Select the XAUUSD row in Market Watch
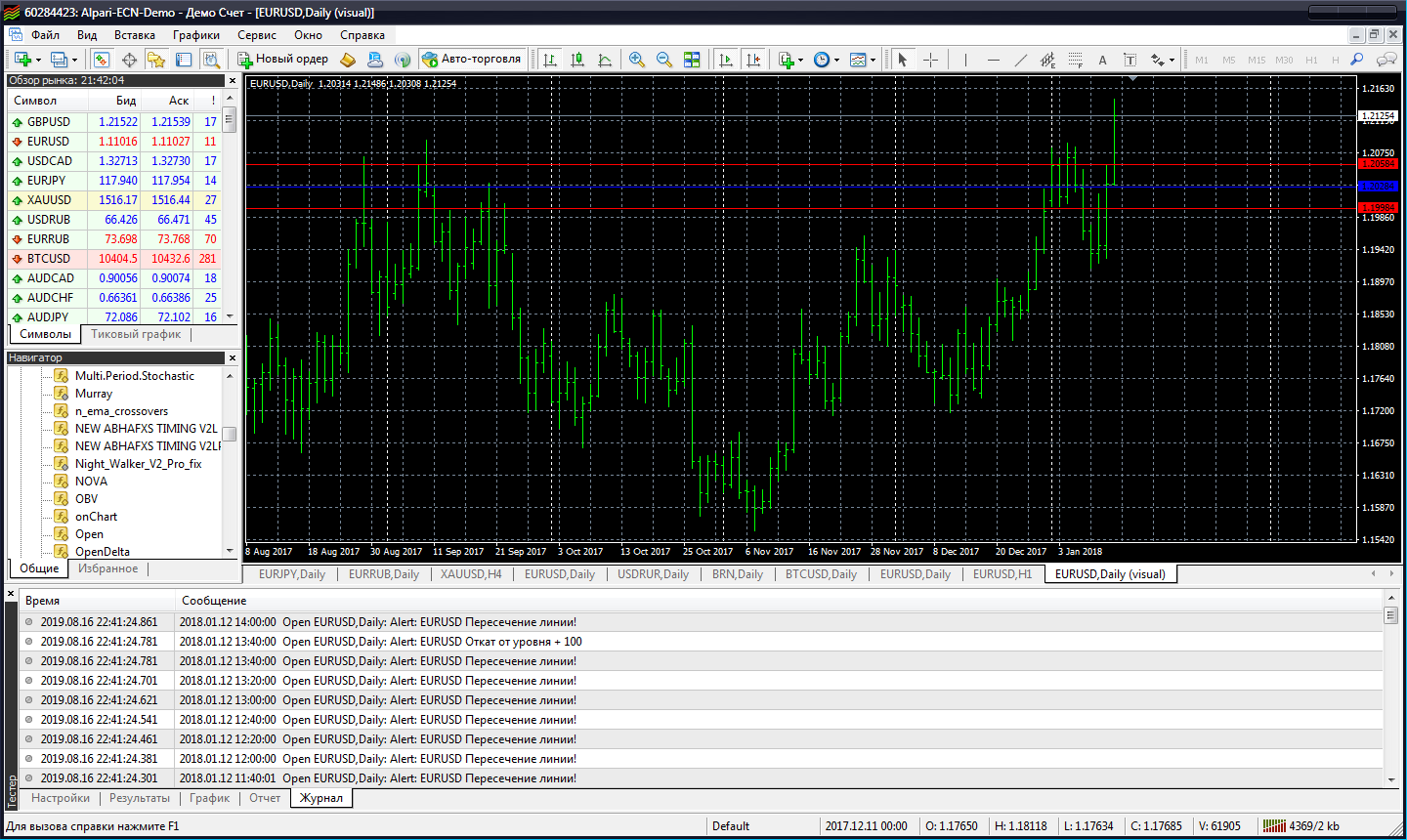Screen dimensions: 1407x840 pyautogui.click(x=49, y=200)
